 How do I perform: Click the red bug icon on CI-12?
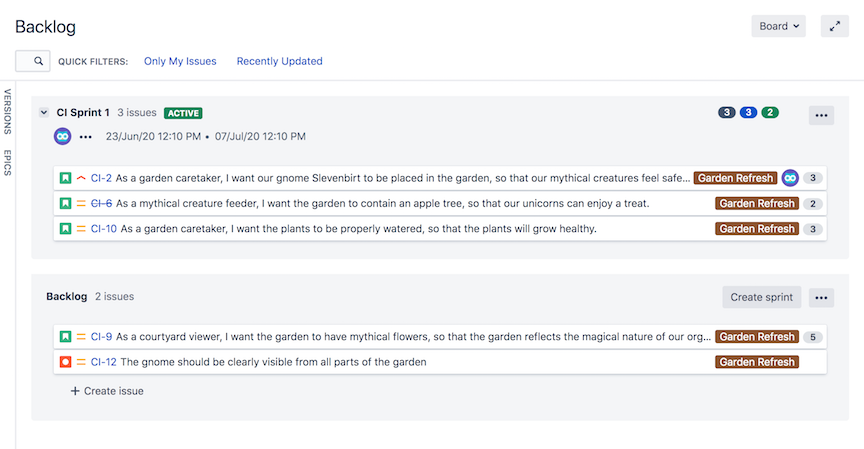(x=66, y=362)
